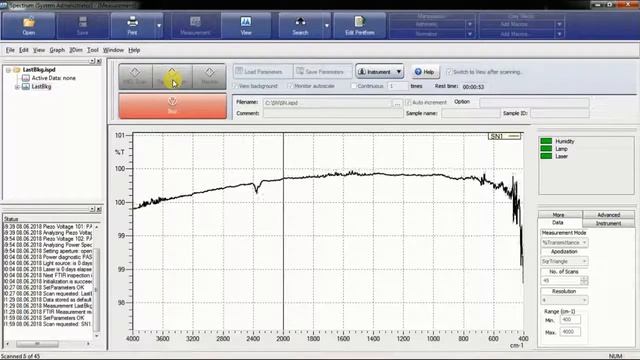Toggle Switch to View after scanning checkbox
The width and height of the screenshot is (640, 360).
point(449,72)
